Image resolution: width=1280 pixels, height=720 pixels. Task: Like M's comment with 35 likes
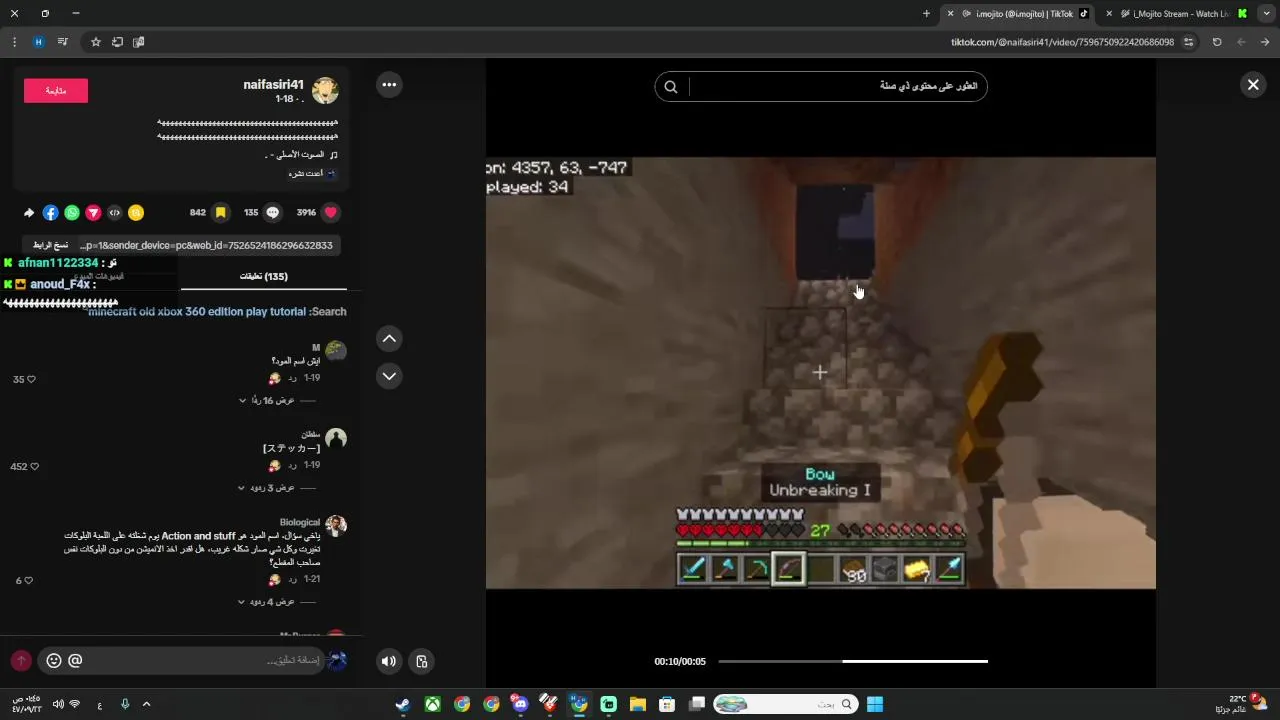click(31, 380)
